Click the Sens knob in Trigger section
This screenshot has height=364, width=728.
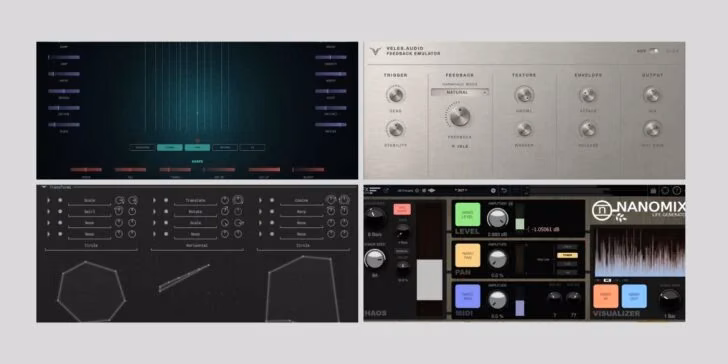click(396, 95)
